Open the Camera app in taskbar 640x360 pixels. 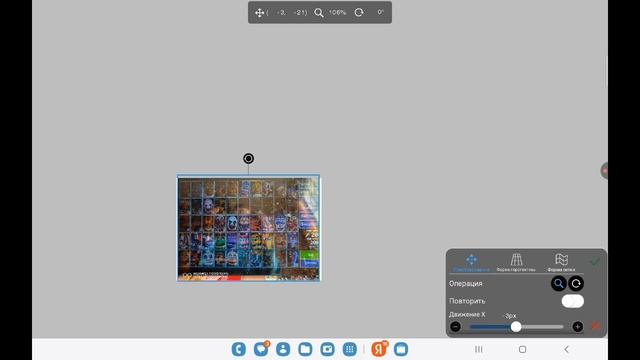pyautogui.click(x=327, y=349)
